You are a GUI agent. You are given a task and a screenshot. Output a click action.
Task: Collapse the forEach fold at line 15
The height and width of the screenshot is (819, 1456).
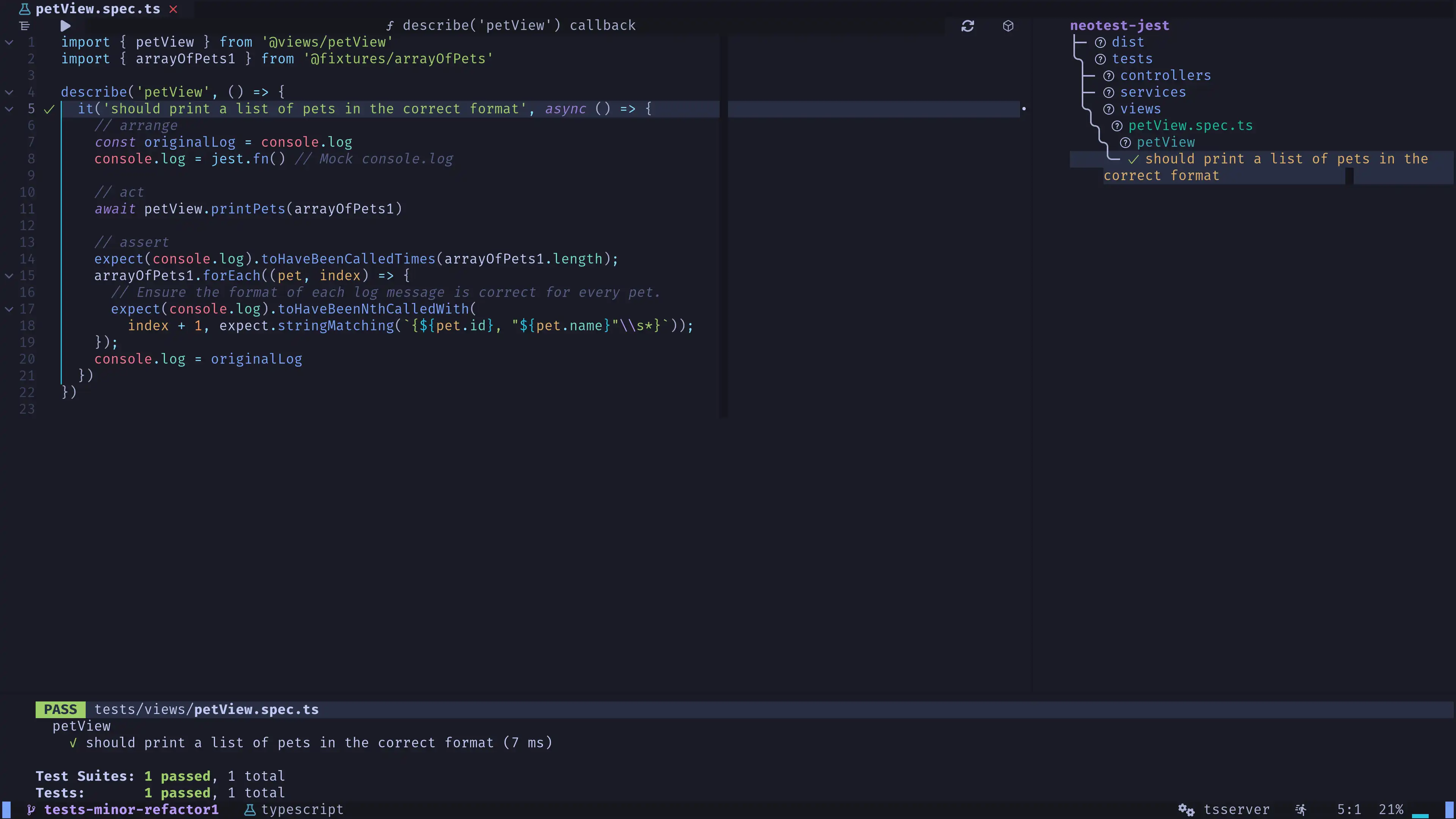pyautogui.click(x=9, y=276)
